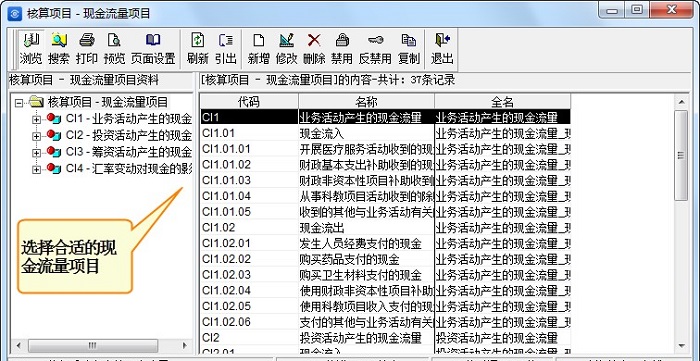Click the tree panel's horizontal scrollbar thumb

point(92,345)
